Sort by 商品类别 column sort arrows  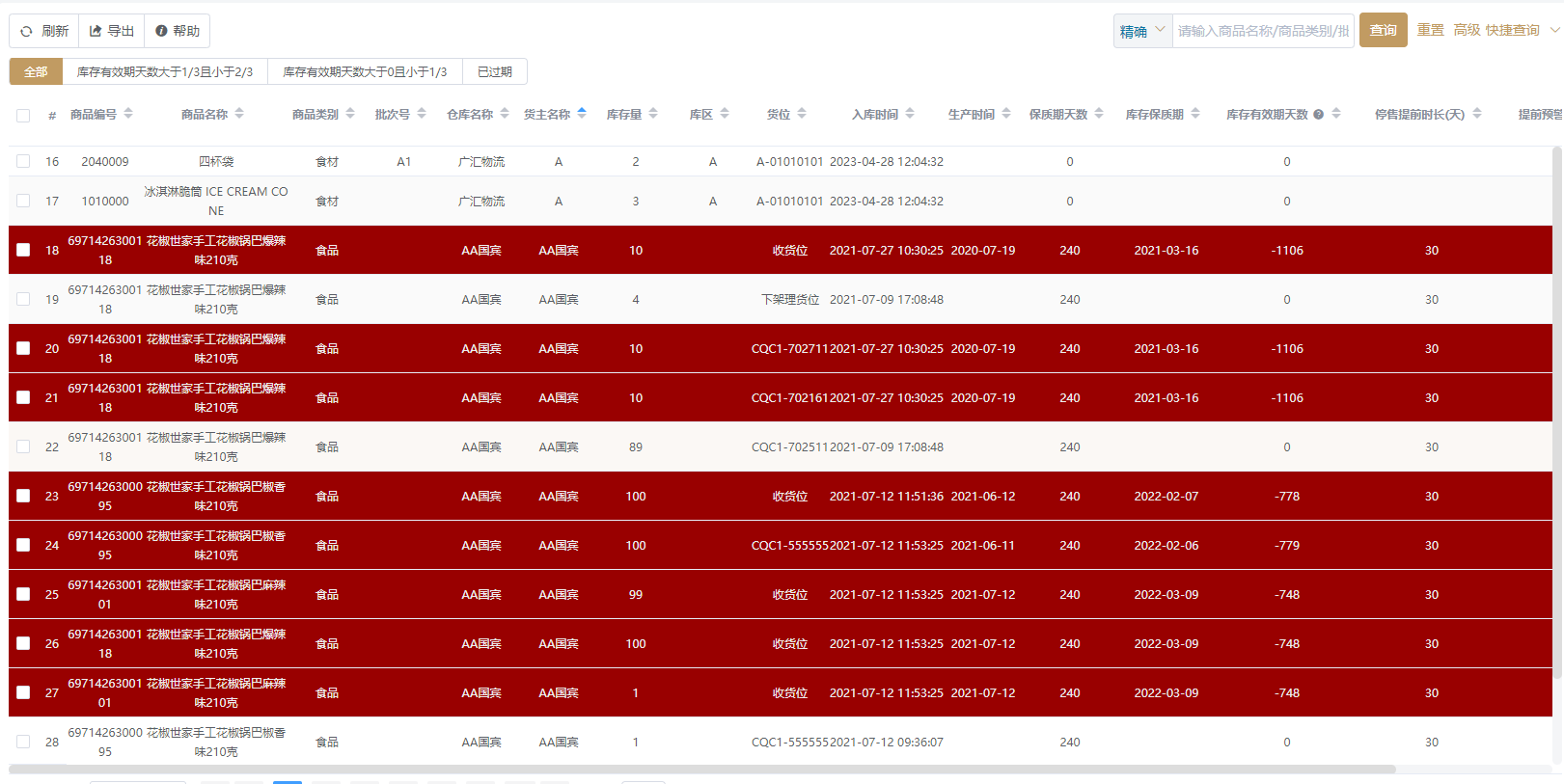(x=350, y=114)
